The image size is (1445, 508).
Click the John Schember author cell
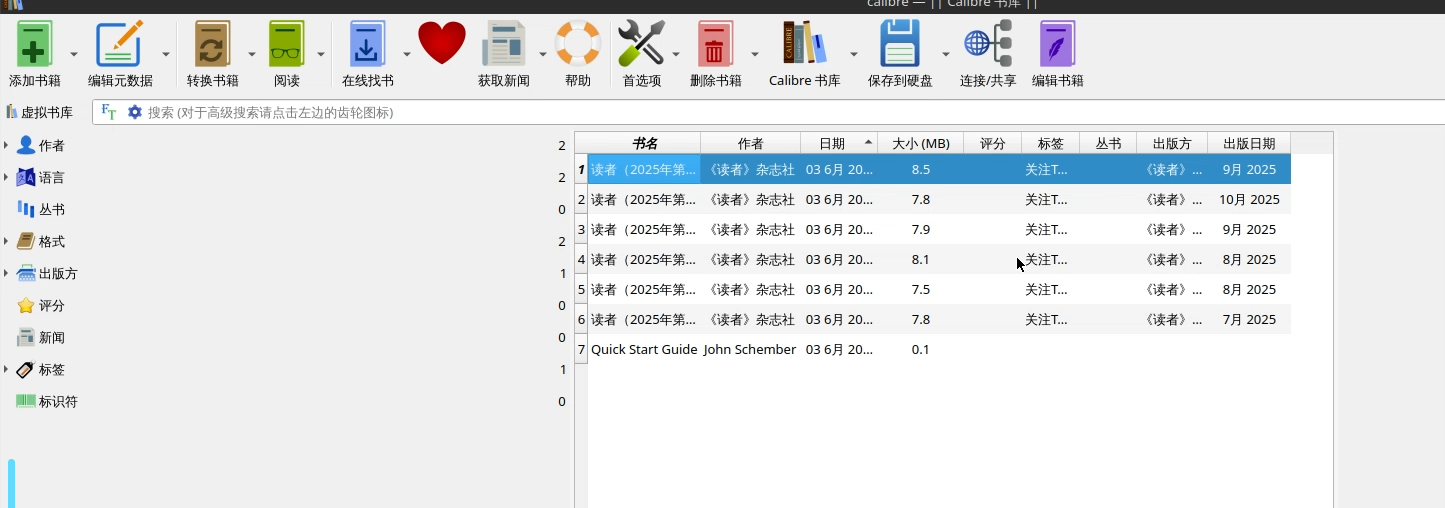(750, 349)
